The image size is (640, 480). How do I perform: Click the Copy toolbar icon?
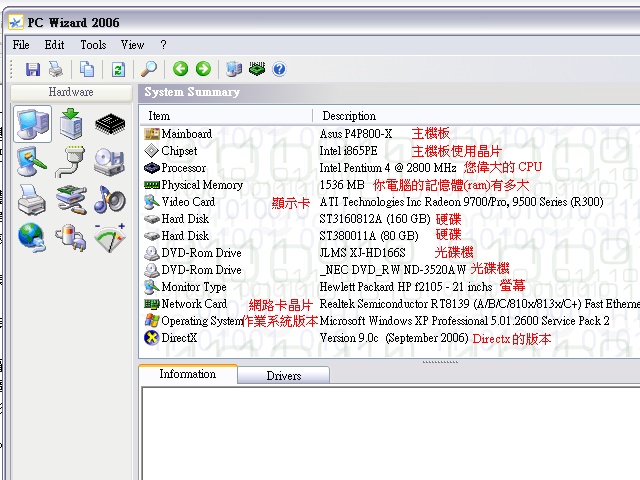click(x=87, y=69)
